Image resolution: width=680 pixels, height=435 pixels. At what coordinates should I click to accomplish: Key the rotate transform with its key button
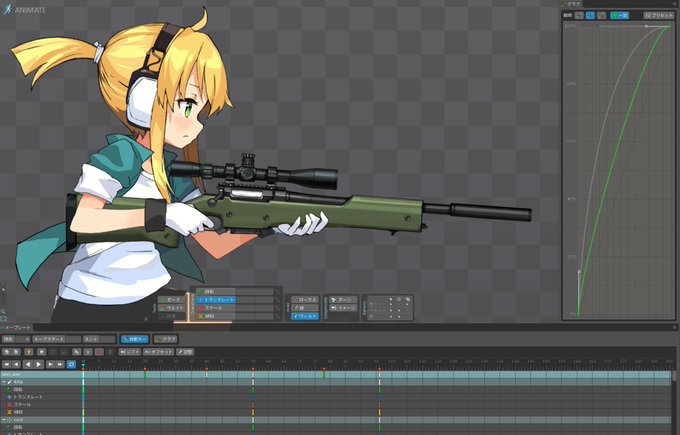277,291
